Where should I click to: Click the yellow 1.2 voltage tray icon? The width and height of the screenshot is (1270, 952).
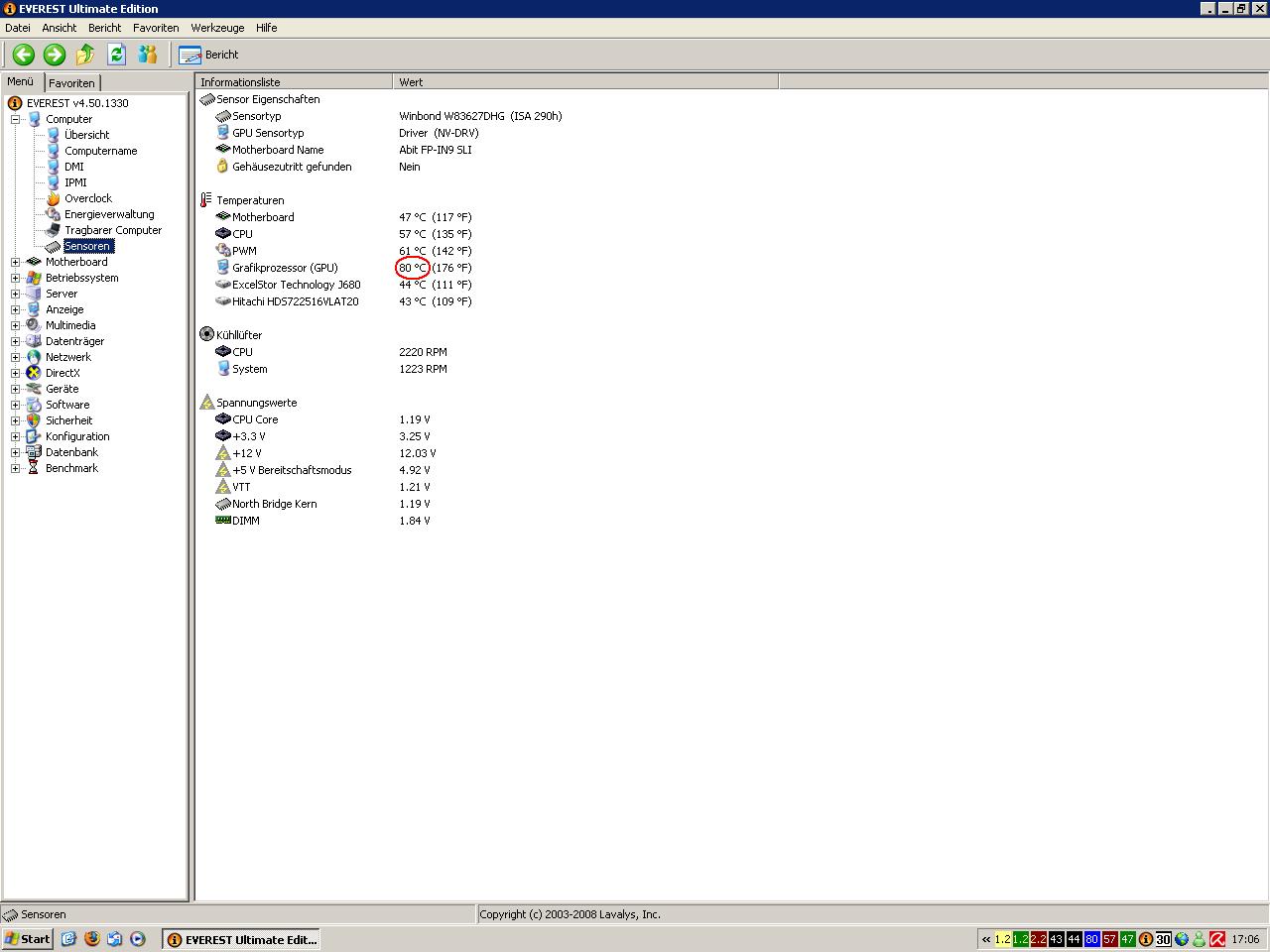click(x=1002, y=939)
